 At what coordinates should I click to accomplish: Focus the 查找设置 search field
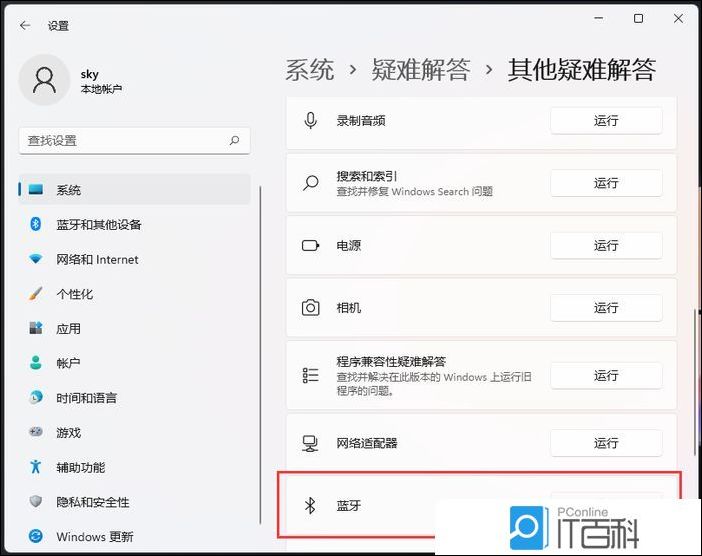134,141
